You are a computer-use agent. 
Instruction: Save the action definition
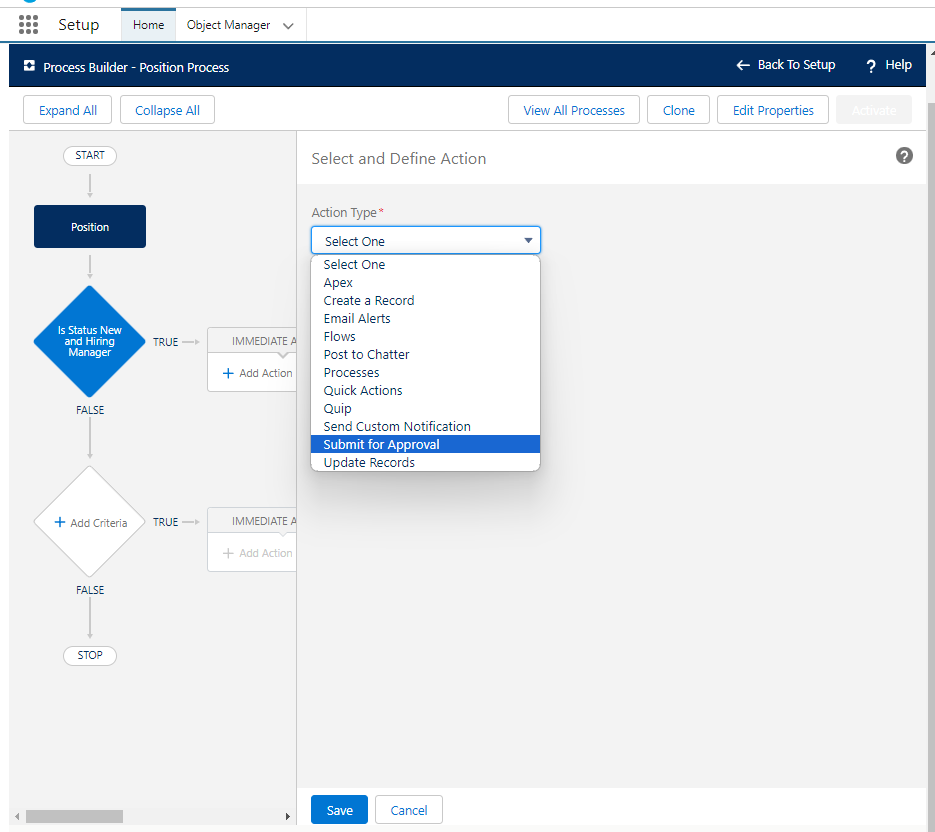pyautogui.click(x=339, y=810)
